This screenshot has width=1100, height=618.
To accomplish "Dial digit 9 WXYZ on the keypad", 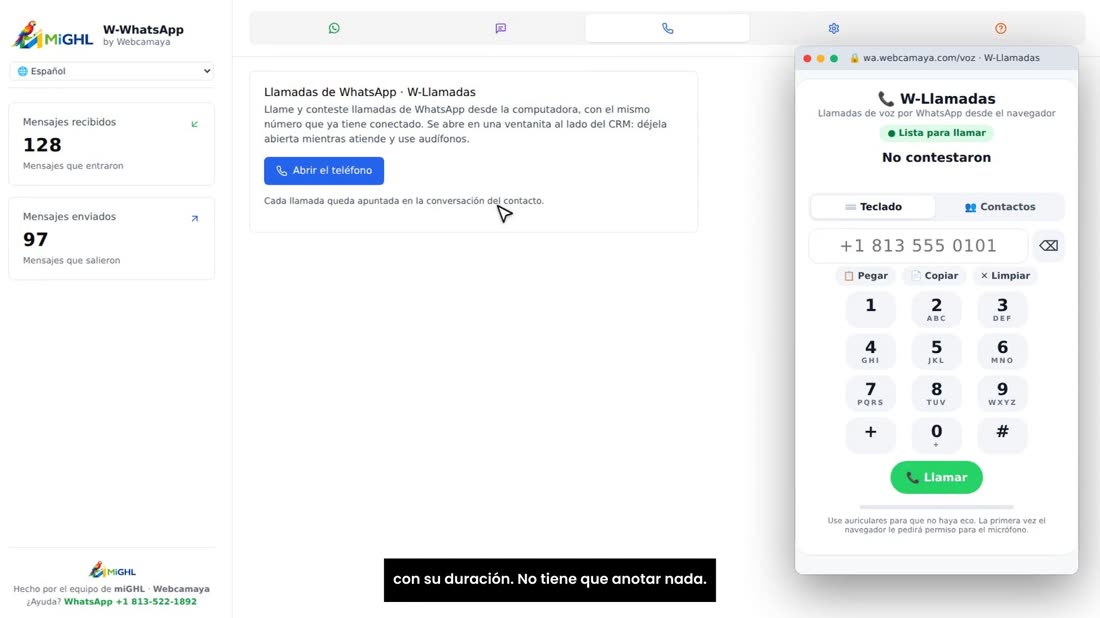I will click(1002, 394).
